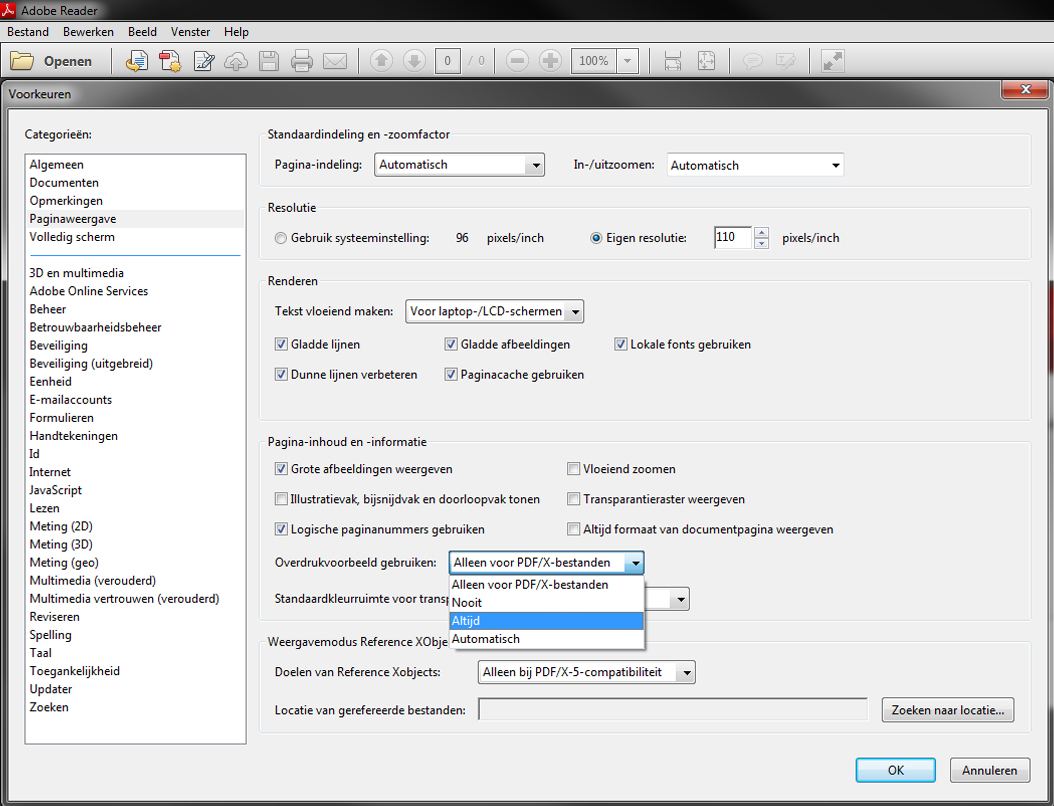Toggle Logische paginanummers gebruiken checkbox
Screen dimensions: 1054x806
pyautogui.click(x=281, y=529)
